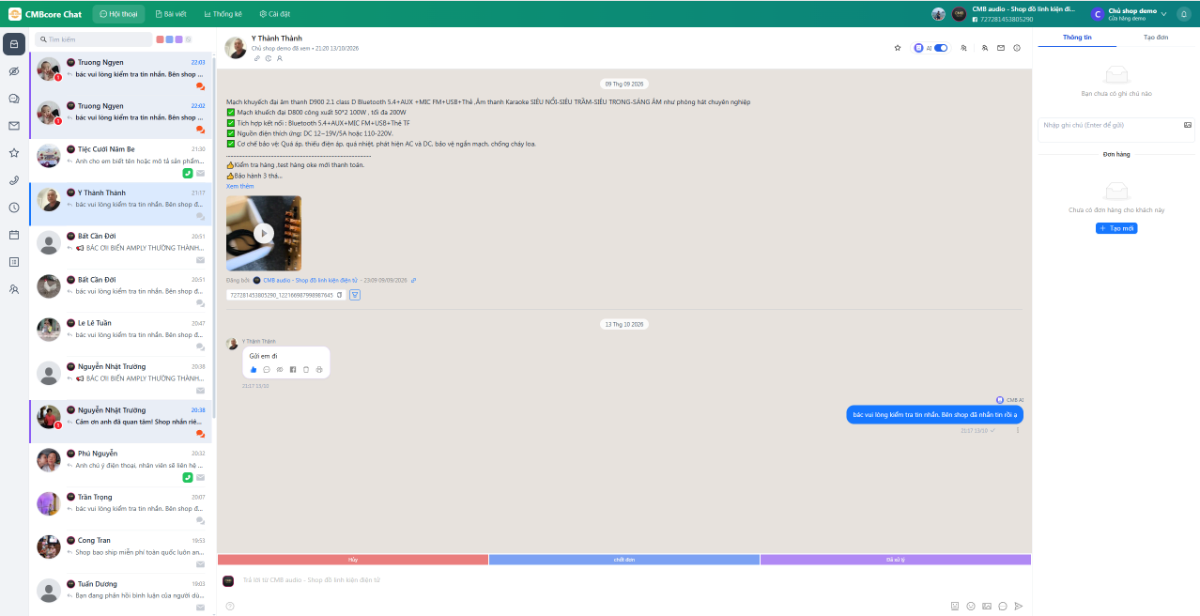Click the filter icon next to post ID

354,295
